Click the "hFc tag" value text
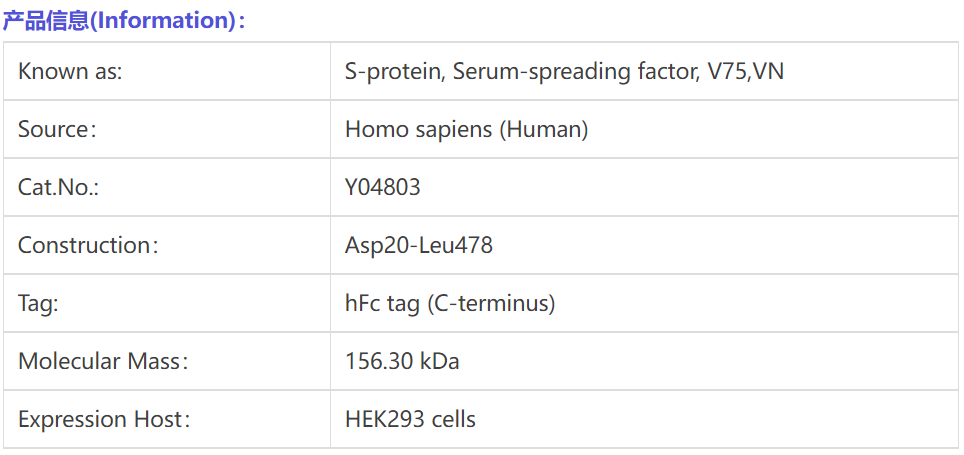Screen dimensions: 964x455 click(x=382, y=303)
